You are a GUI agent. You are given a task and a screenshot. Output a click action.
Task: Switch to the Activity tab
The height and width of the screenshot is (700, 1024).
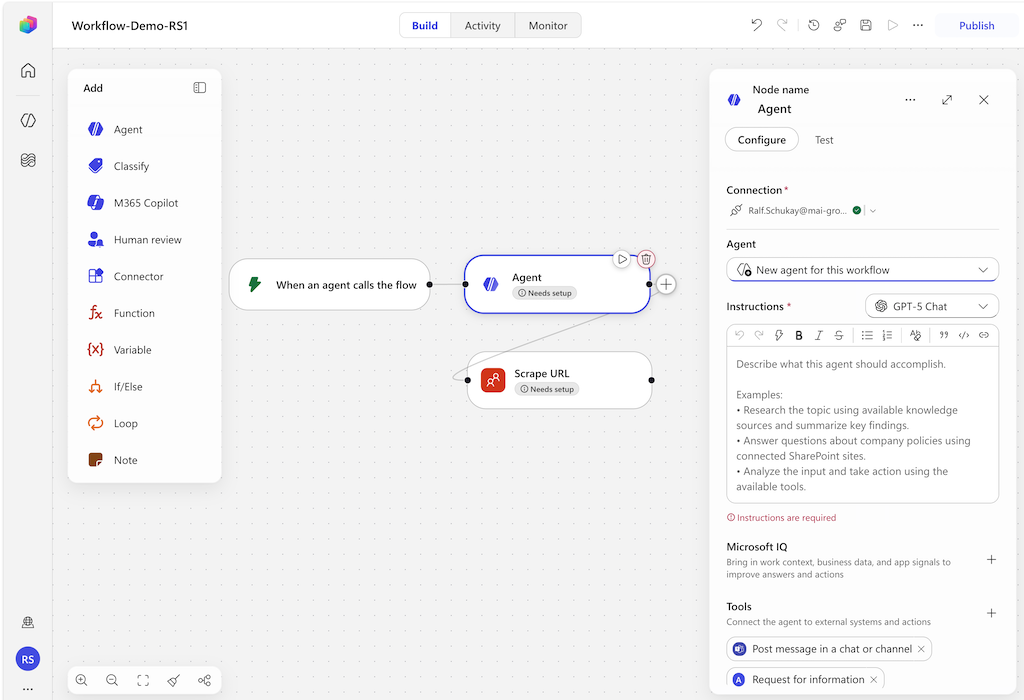click(483, 25)
